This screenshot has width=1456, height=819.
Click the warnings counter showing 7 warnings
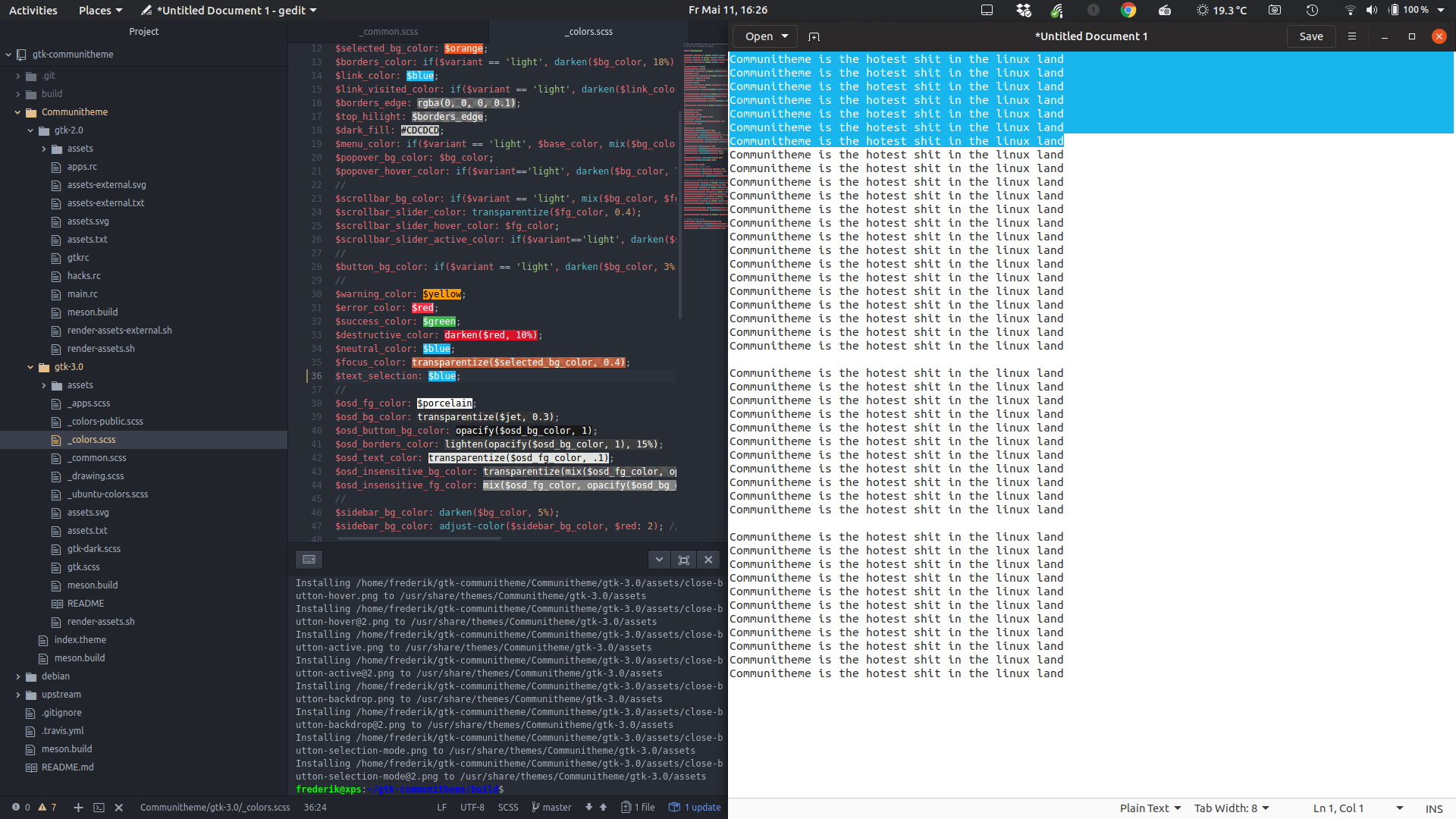coord(47,808)
